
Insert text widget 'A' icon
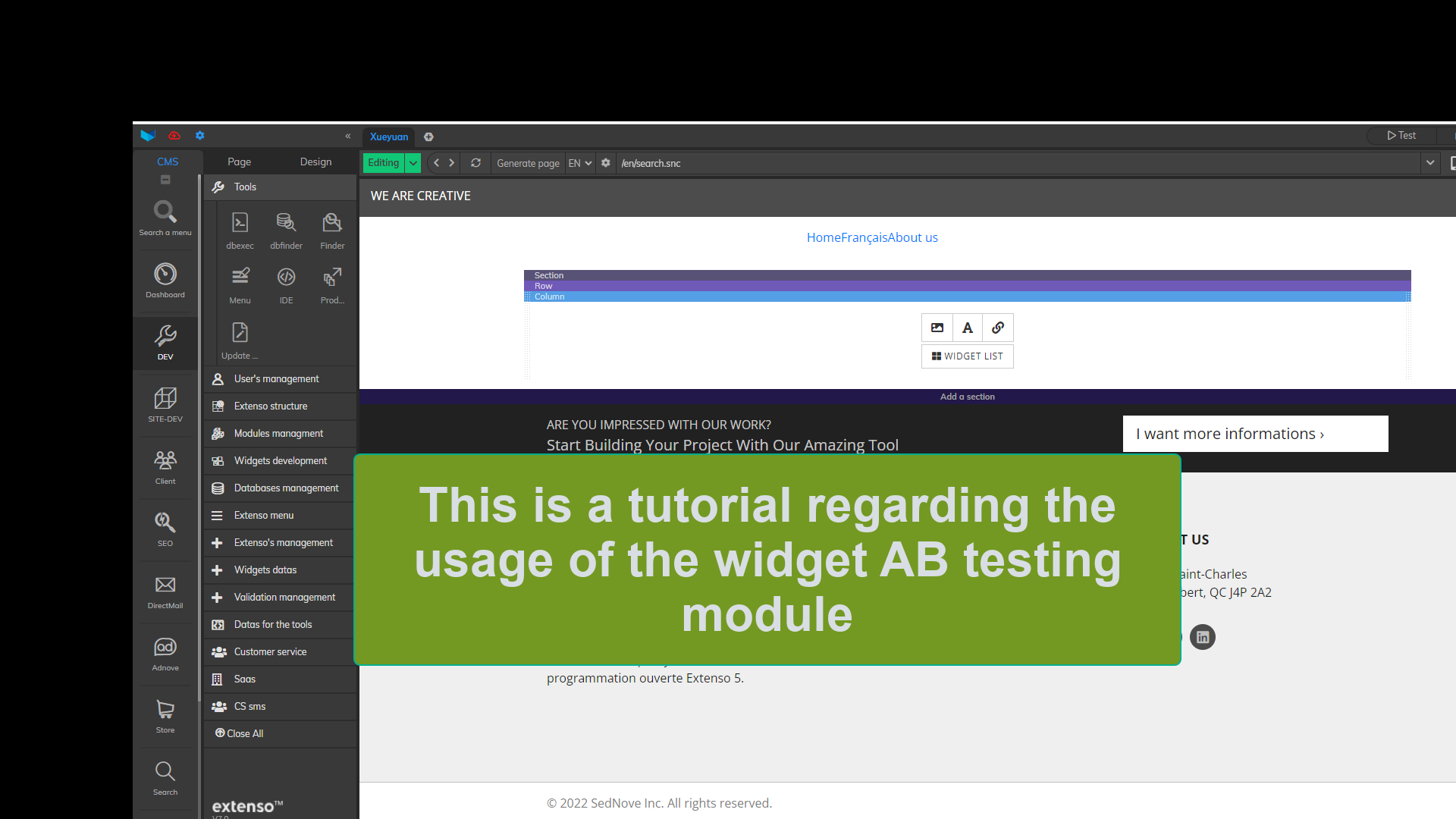(x=968, y=328)
